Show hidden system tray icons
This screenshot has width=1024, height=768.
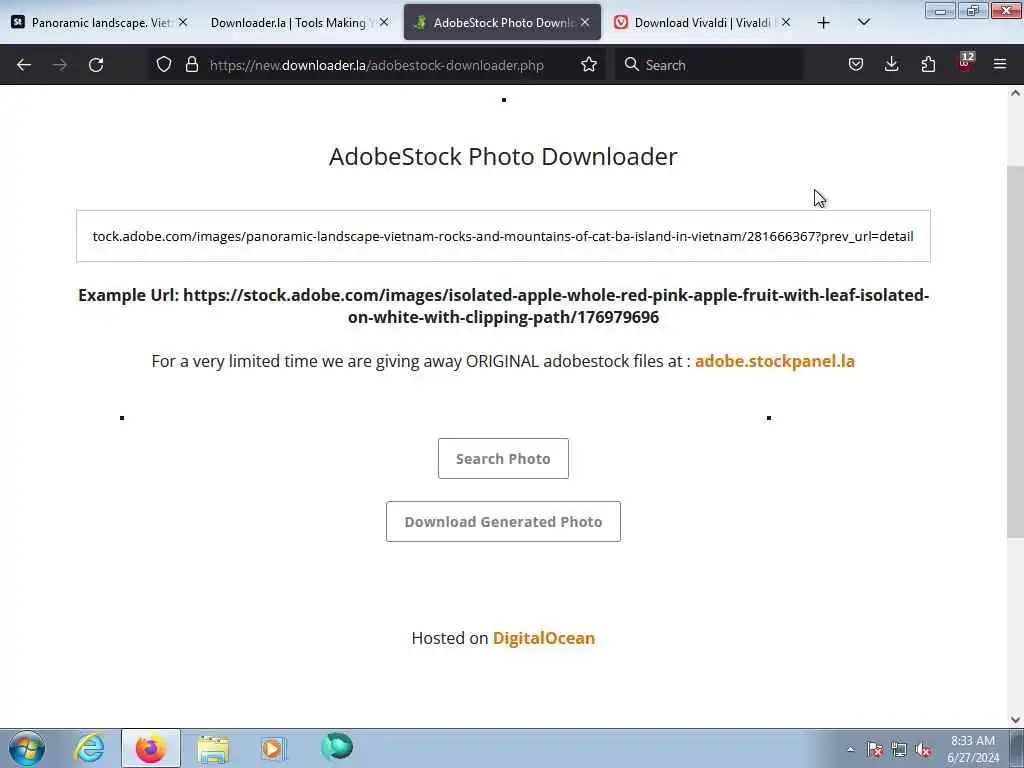[850, 750]
